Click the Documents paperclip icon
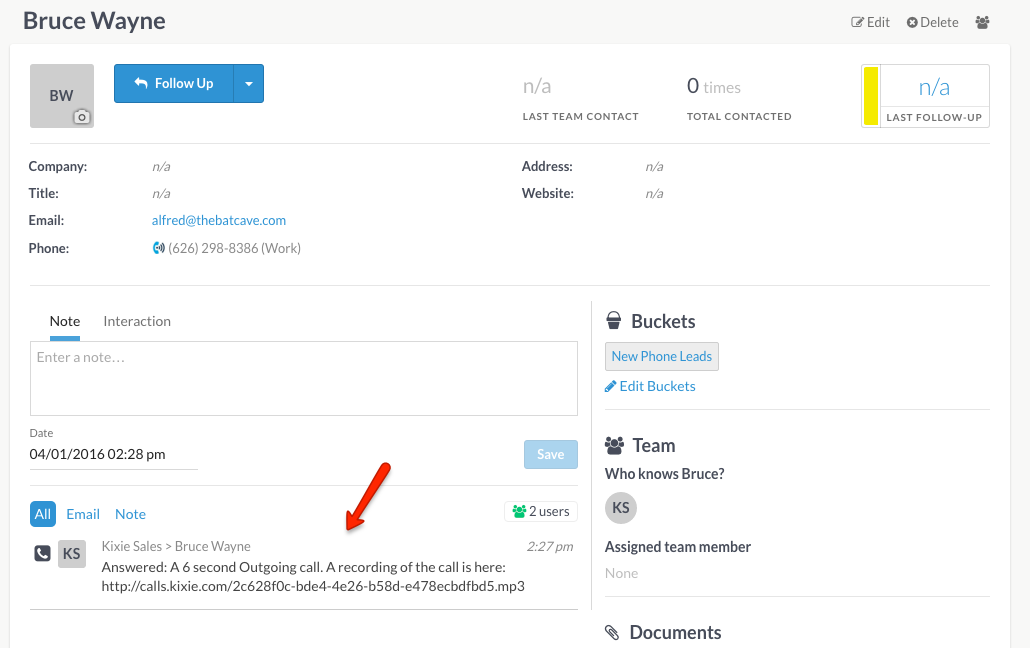The width and height of the screenshot is (1030, 648). pyautogui.click(x=612, y=632)
